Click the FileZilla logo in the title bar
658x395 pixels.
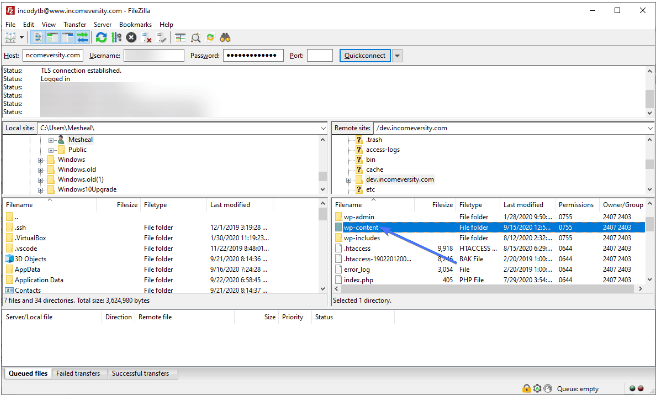tap(10, 10)
